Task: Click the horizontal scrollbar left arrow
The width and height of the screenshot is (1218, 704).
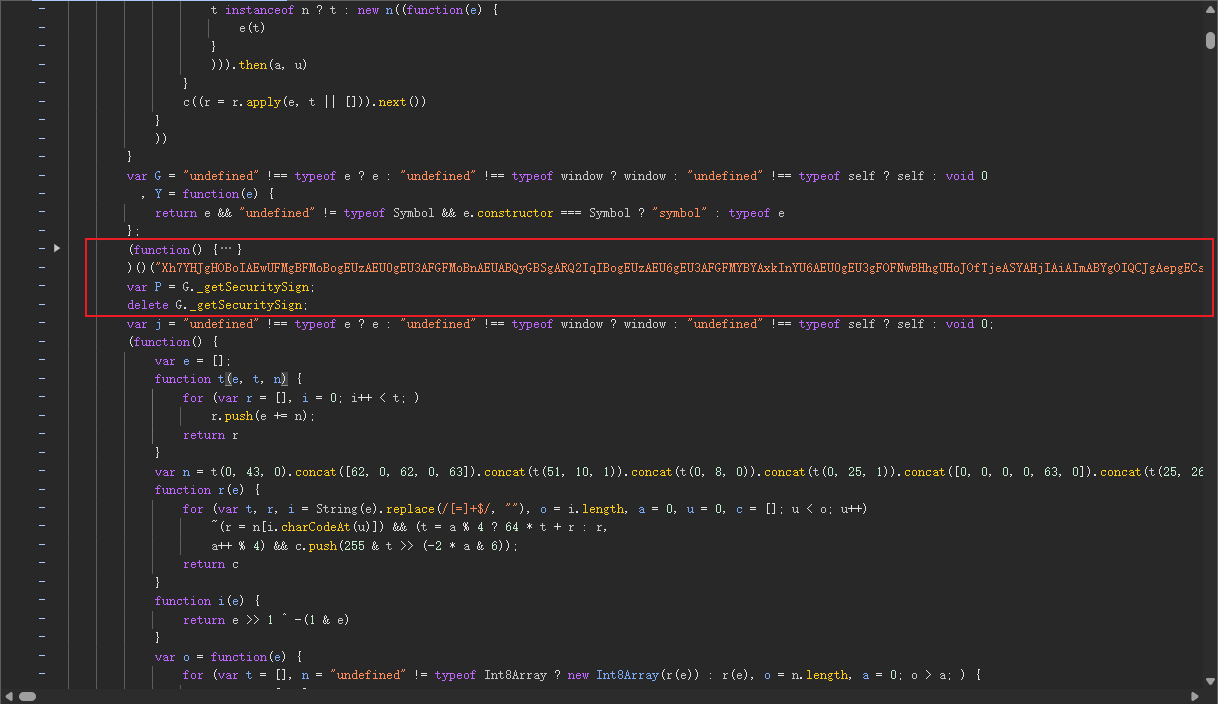Action: [x=8, y=696]
